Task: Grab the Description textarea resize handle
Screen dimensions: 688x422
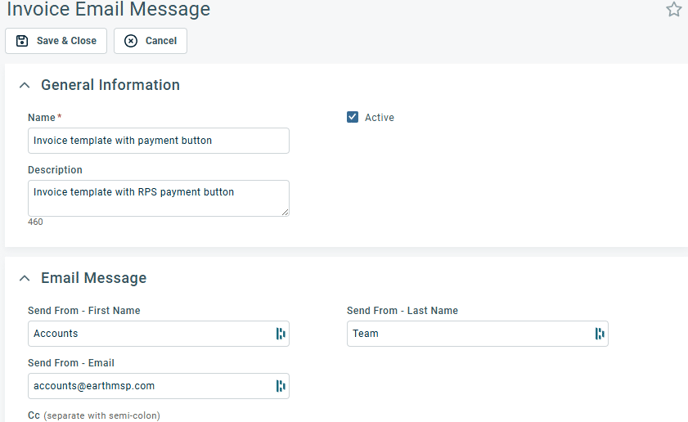Action: click(x=285, y=212)
